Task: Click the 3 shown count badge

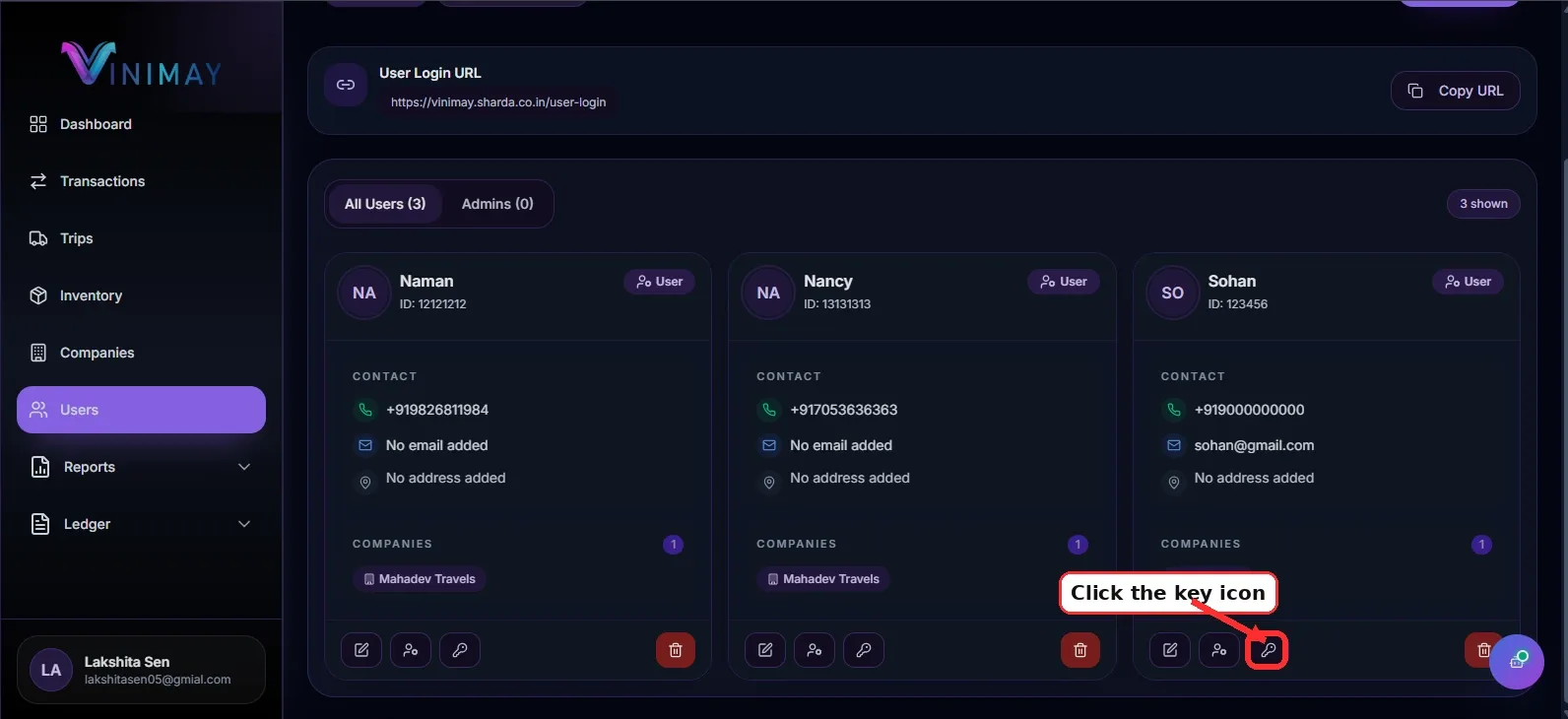Action: coord(1483,204)
